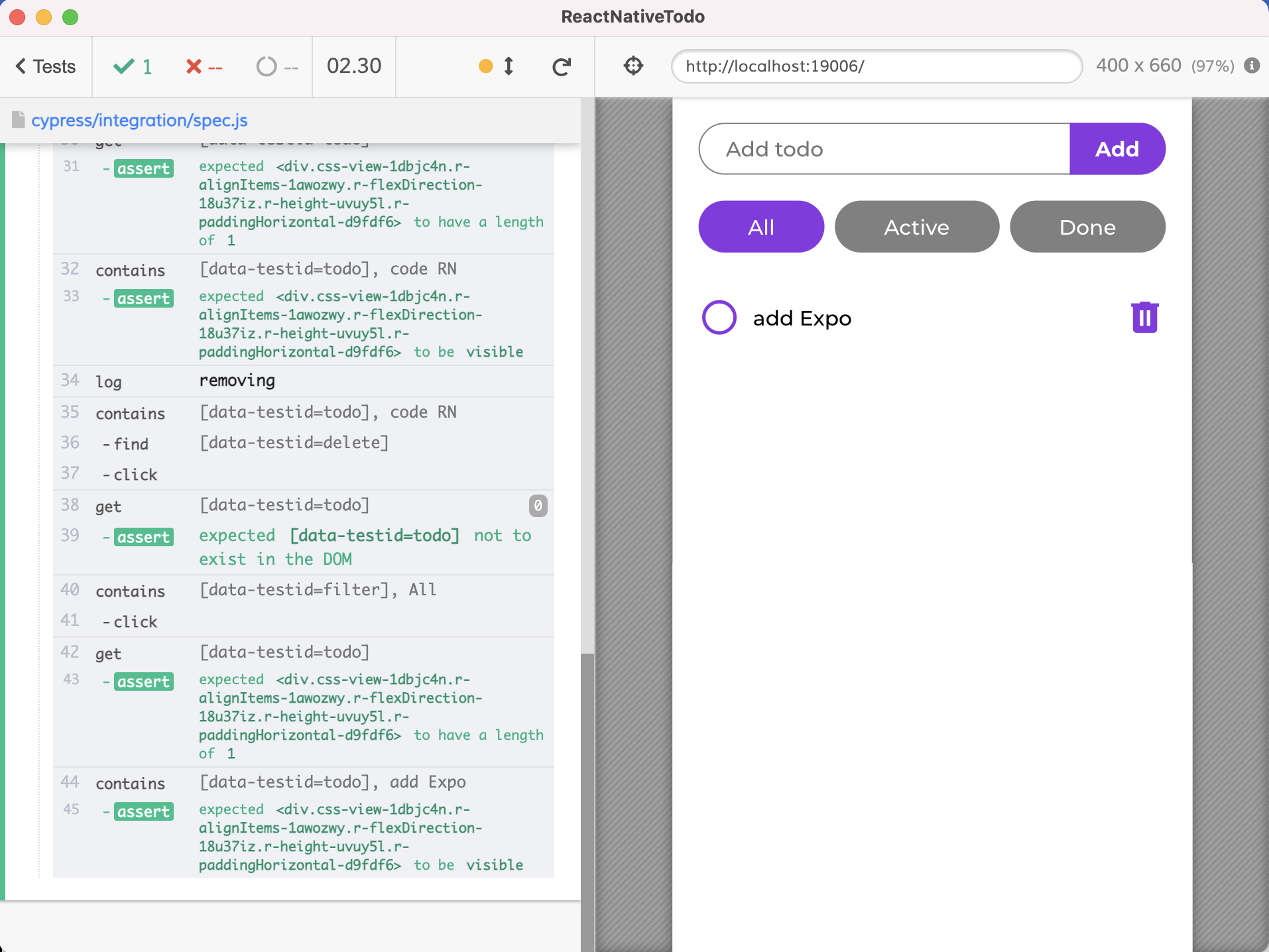
Task: Rerun tests with the reload icon
Action: coord(562,66)
